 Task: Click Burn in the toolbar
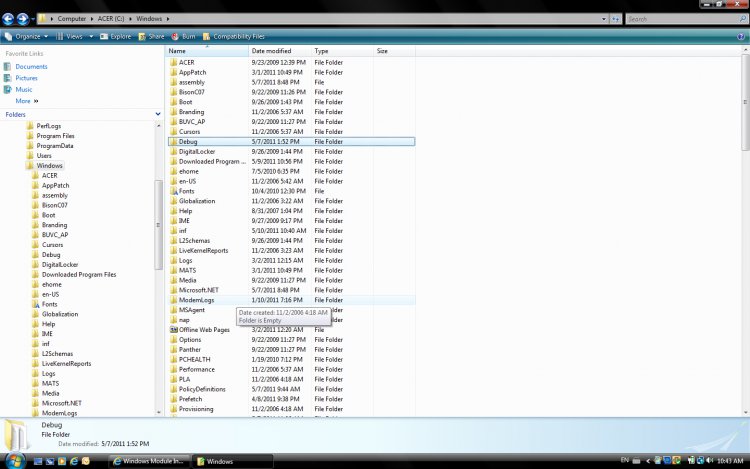[x=183, y=36]
